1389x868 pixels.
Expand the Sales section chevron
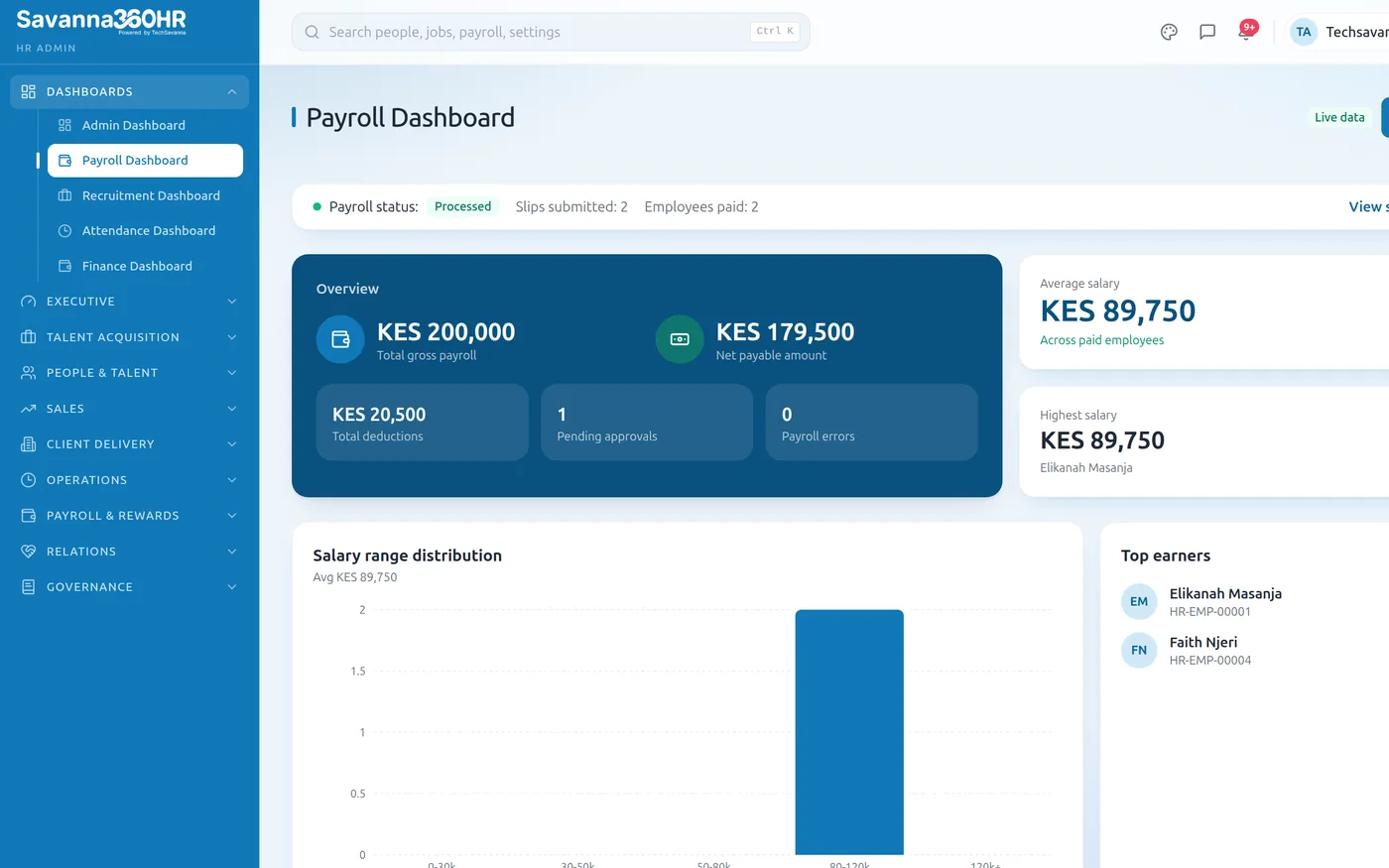tap(231, 409)
